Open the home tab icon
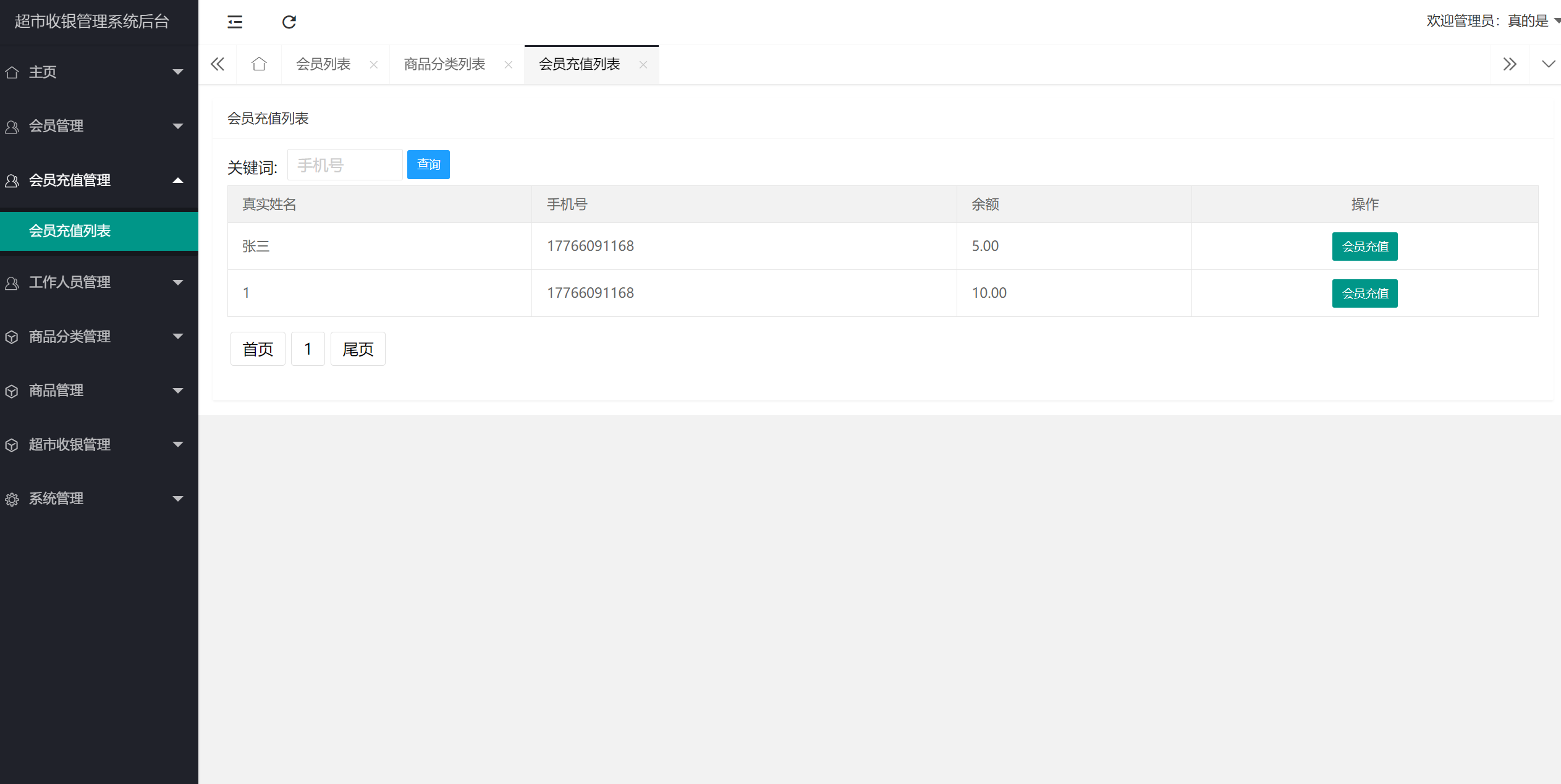 (x=259, y=64)
